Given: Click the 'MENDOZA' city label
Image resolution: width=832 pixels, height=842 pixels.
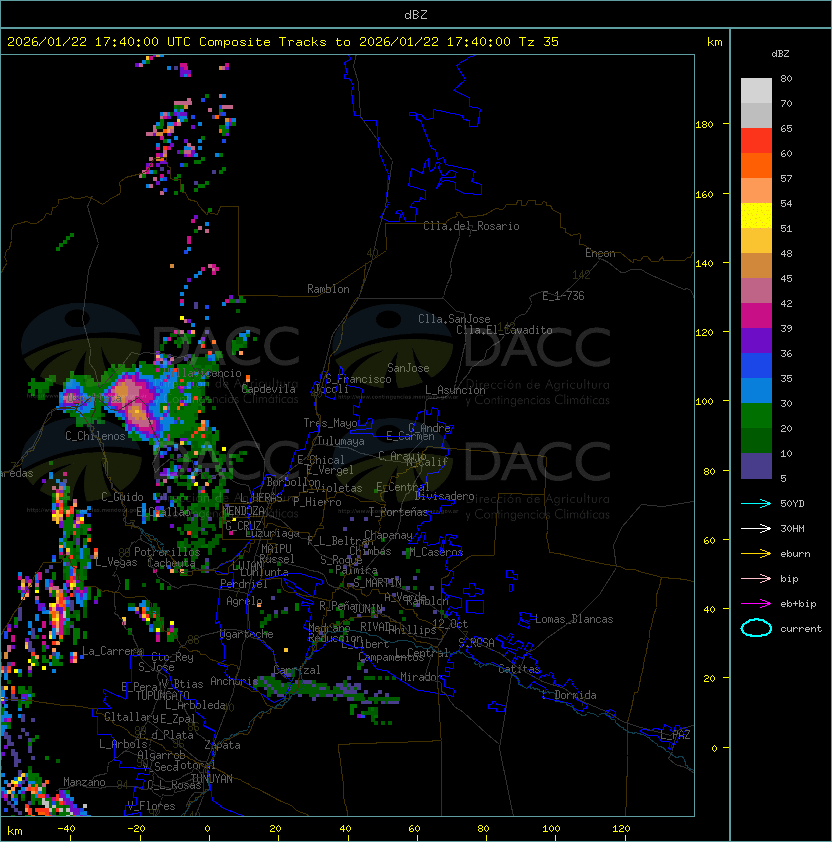Looking at the screenshot, I should (x=243, y=511).
